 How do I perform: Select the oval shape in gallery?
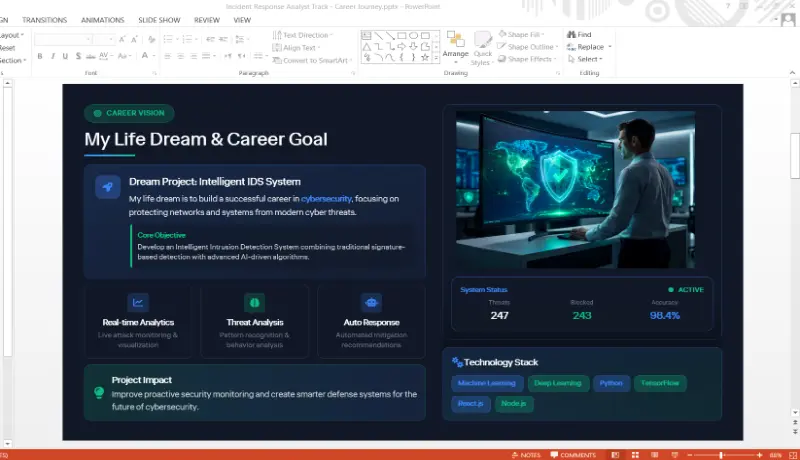[413, 36]
